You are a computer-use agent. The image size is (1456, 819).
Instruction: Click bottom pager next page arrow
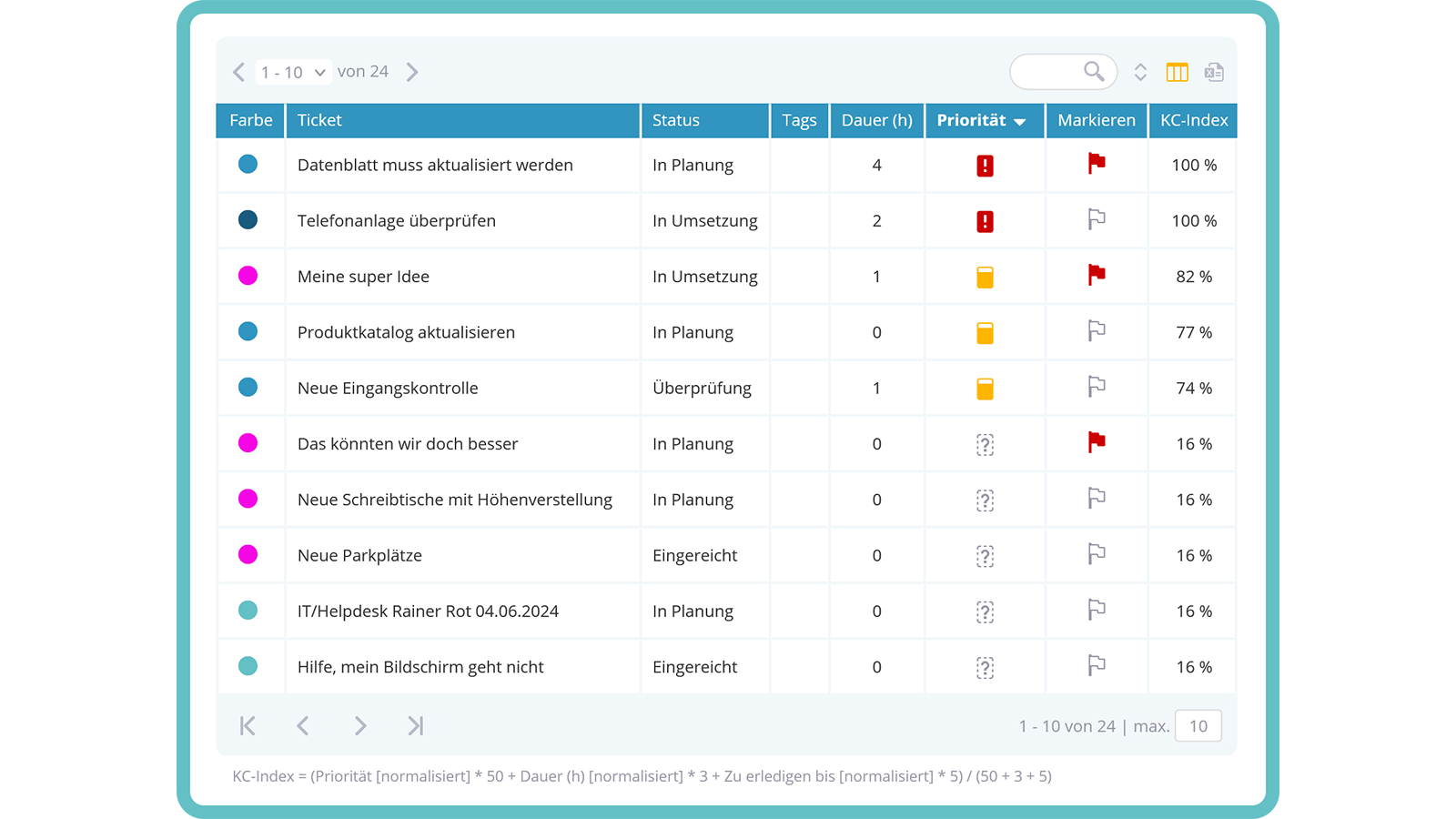(360, 725)
